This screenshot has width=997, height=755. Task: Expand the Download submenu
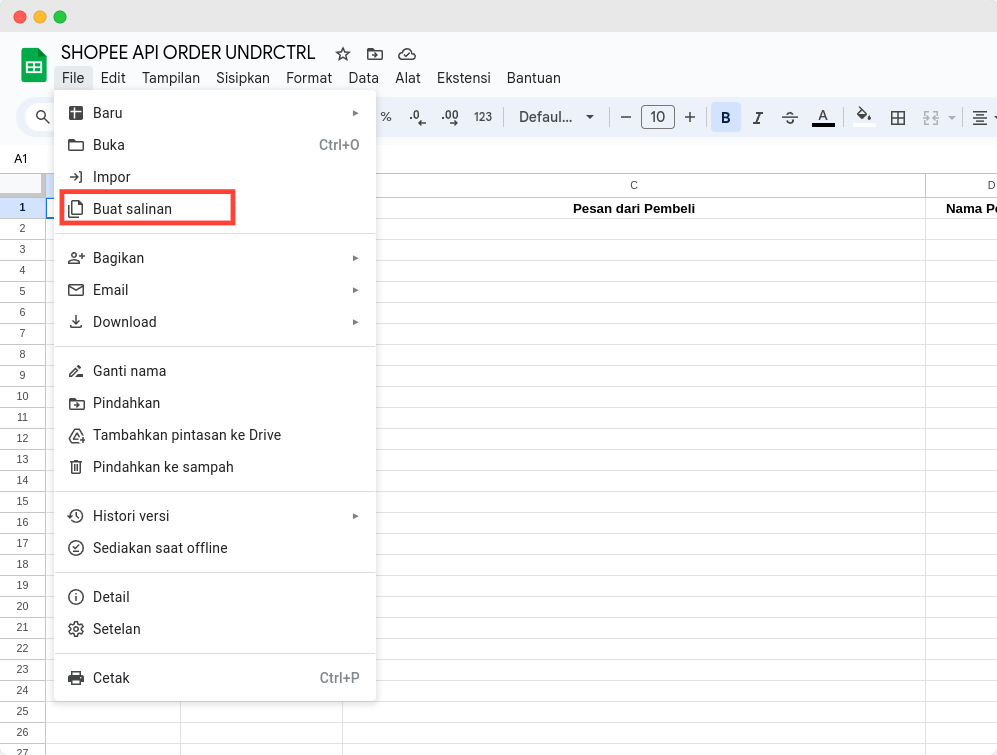tap(215, 322)
